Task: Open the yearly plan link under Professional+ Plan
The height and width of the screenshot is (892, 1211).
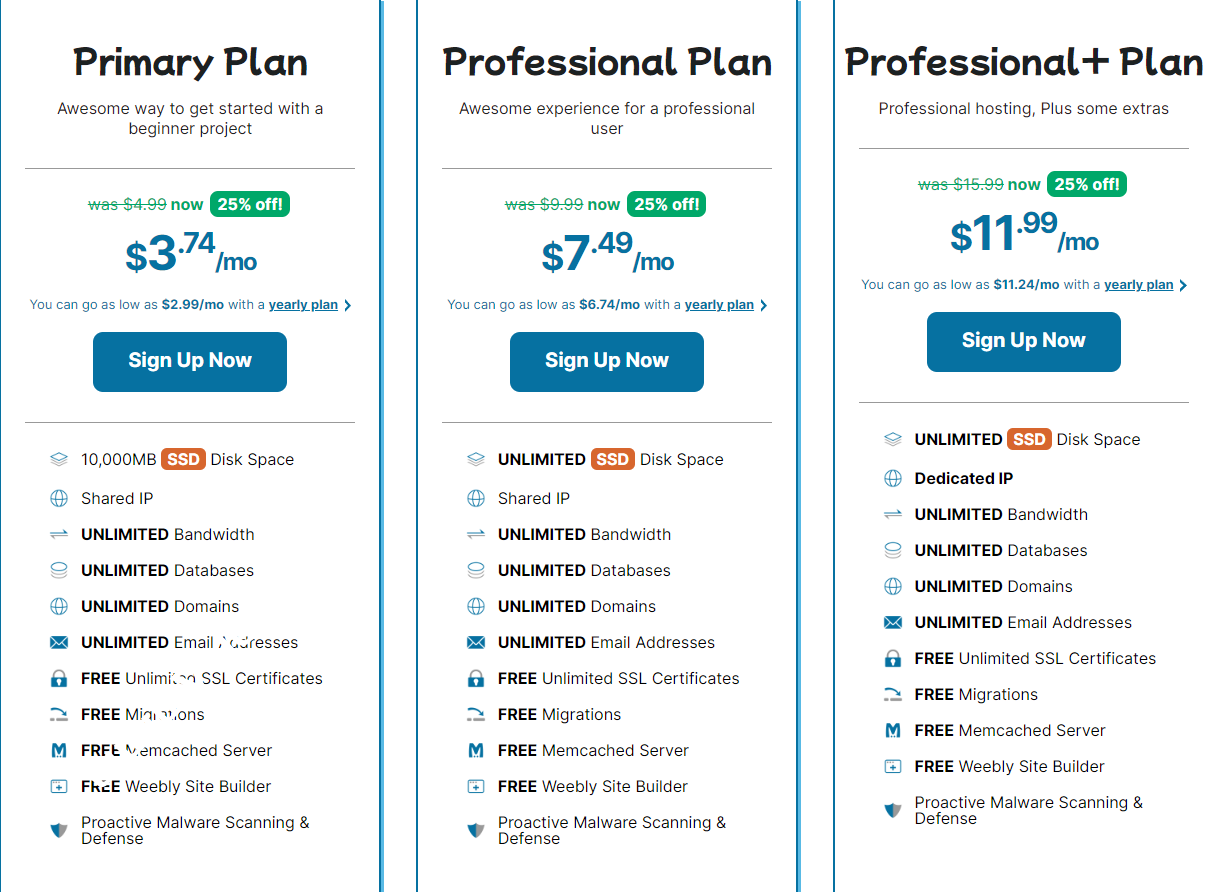Action: tap(1138, 285)
